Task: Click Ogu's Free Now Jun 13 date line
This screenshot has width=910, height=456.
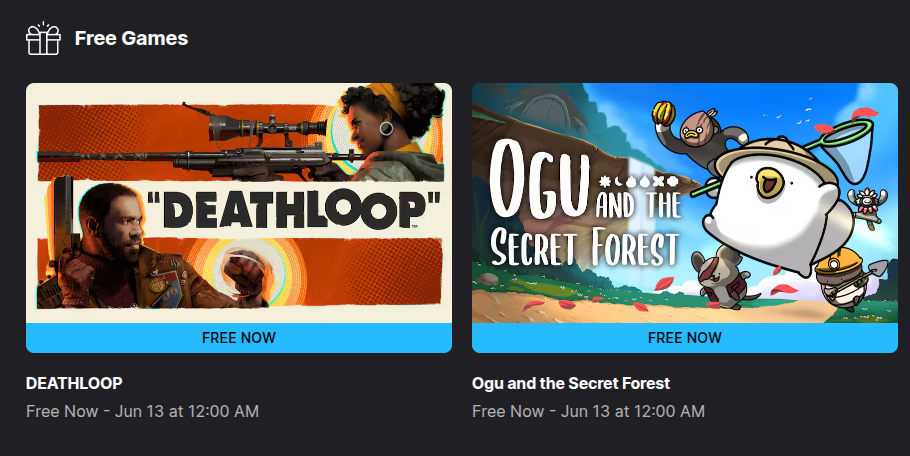Action: (588, 411)
